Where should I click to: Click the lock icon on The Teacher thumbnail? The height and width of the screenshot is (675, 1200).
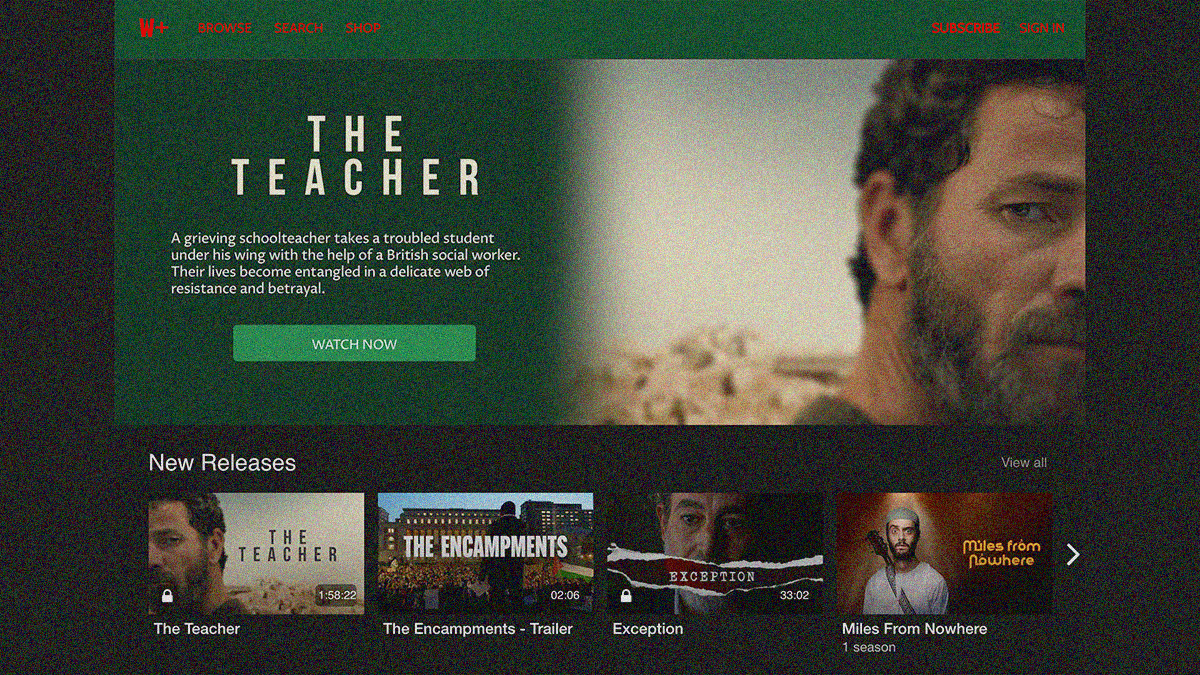point(167,596)
